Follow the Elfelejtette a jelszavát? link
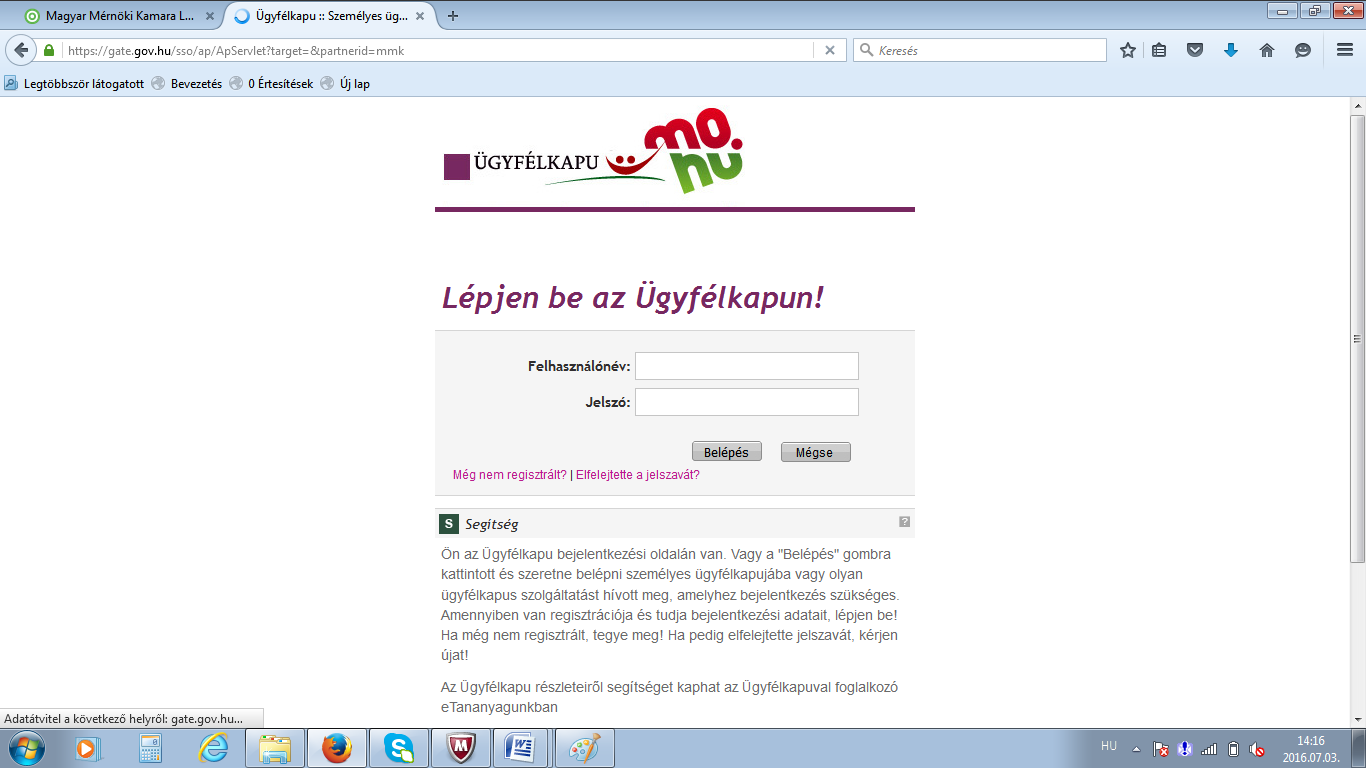Image resolution: width=1366 pixels, height=768 pixels. click(x=638, y=475)
